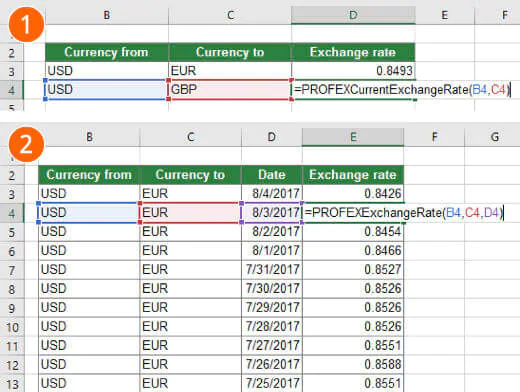Click exchange rate for 7/25/2017
Viewport: 520px width, 392px height.
pyautogui.click(x=353, y=383)
